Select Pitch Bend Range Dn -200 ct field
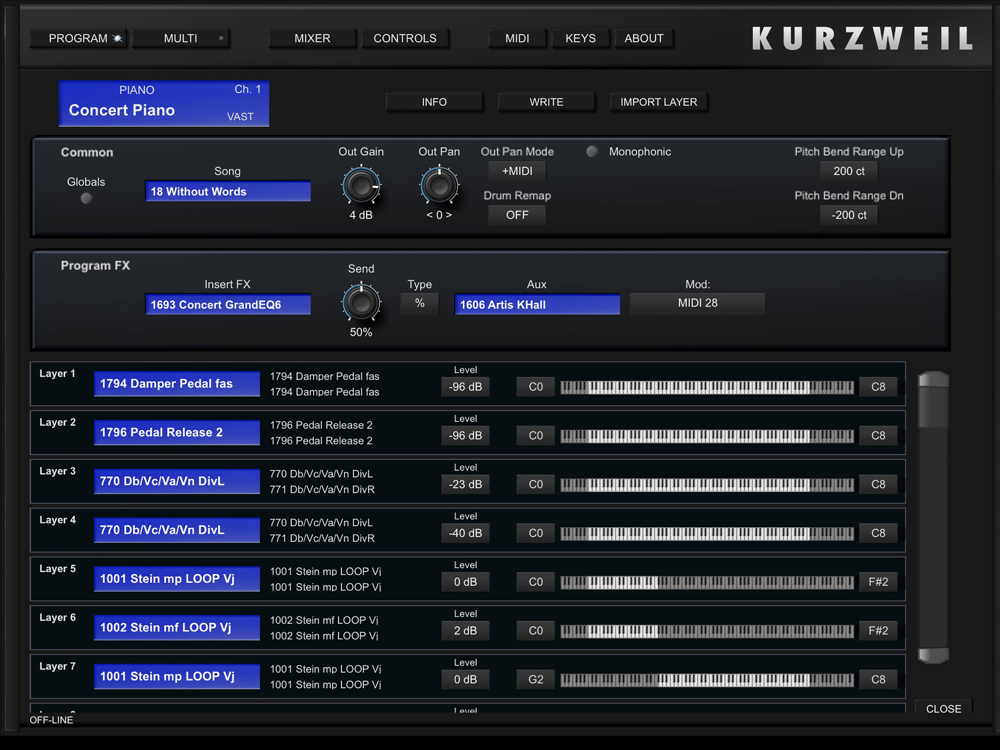The height and width of the screenshot is (750, 1000). pos(849,215)
